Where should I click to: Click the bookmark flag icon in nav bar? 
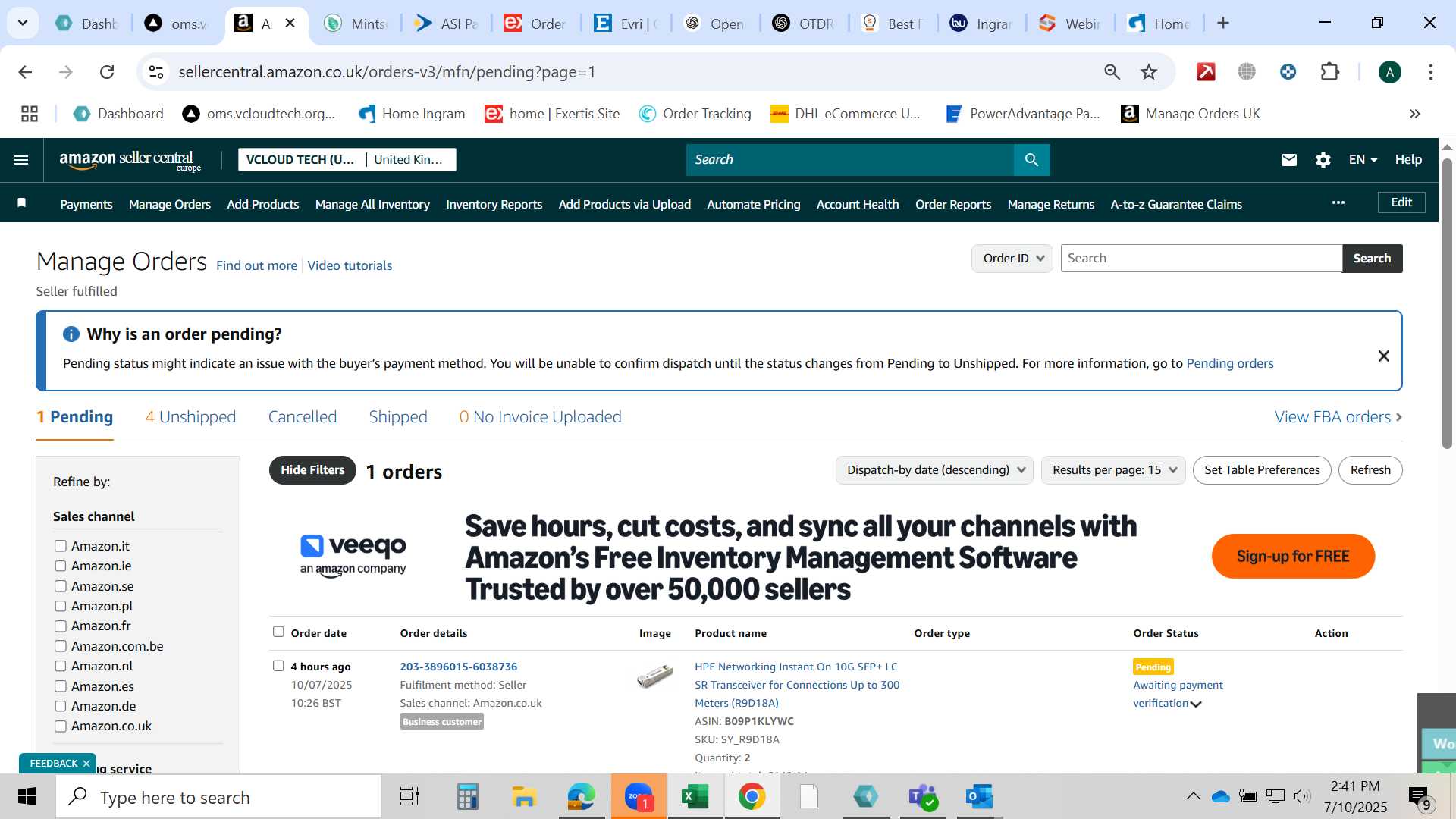(x=22, y=202)
